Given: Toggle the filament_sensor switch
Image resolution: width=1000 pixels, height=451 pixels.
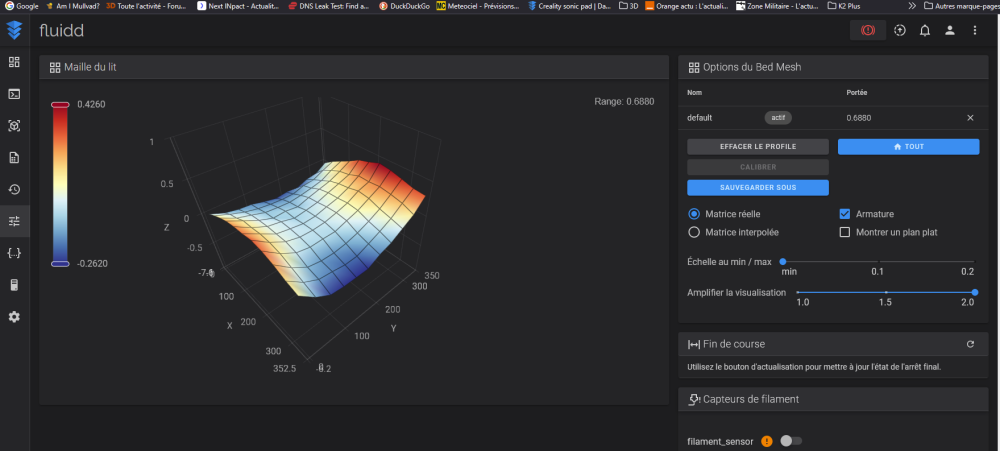Looking at the screenshot, I should [790, 440].
